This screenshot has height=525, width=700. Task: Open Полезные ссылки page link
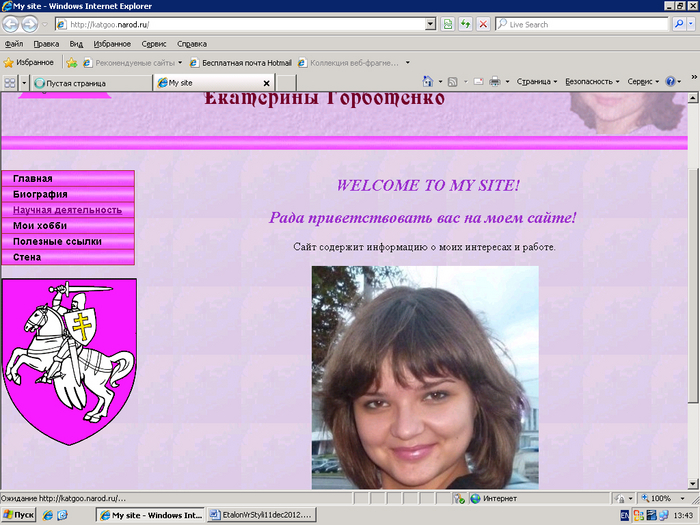point(68,242)
